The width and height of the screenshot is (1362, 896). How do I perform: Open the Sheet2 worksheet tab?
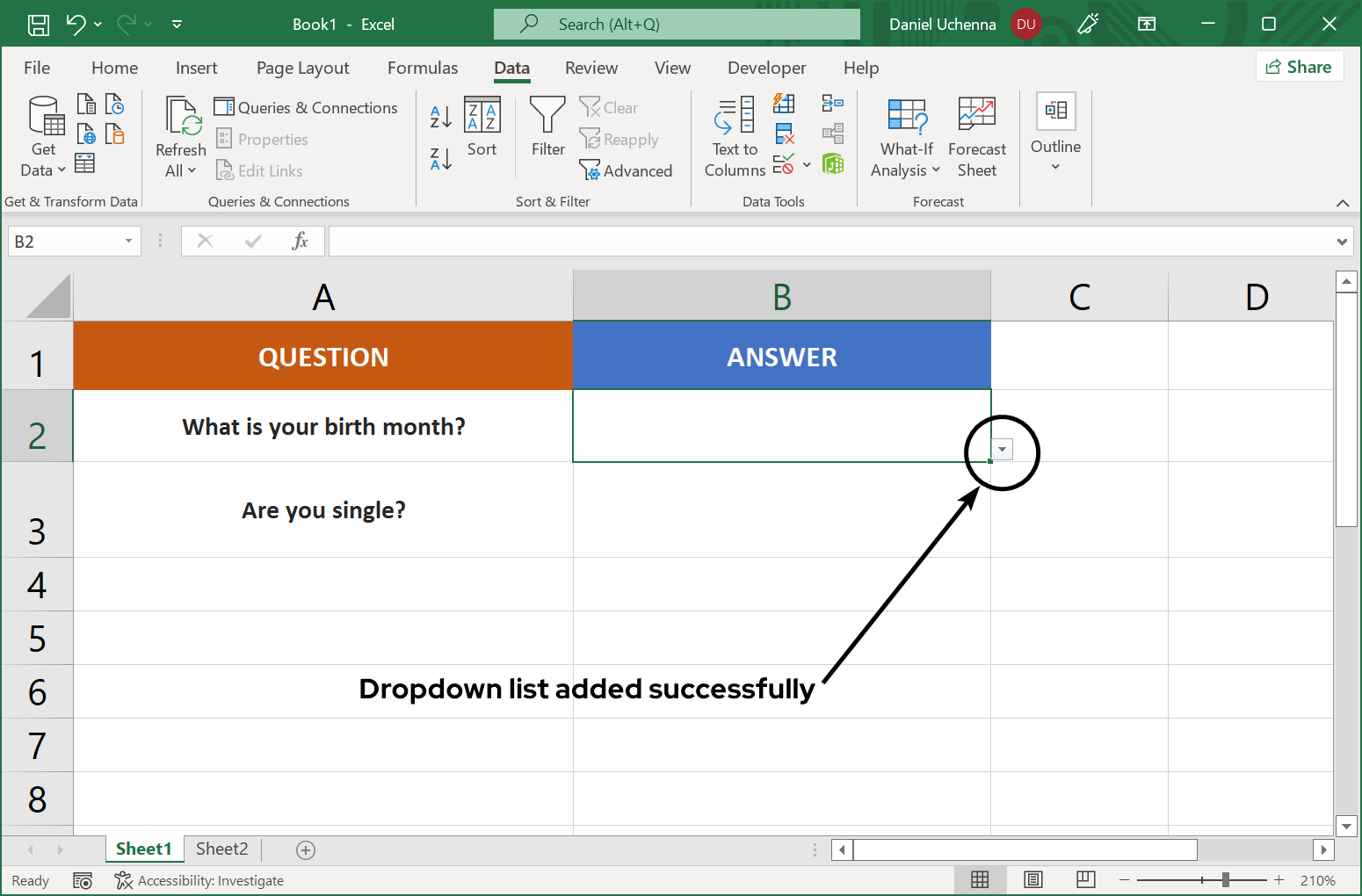tap(221, 849)
